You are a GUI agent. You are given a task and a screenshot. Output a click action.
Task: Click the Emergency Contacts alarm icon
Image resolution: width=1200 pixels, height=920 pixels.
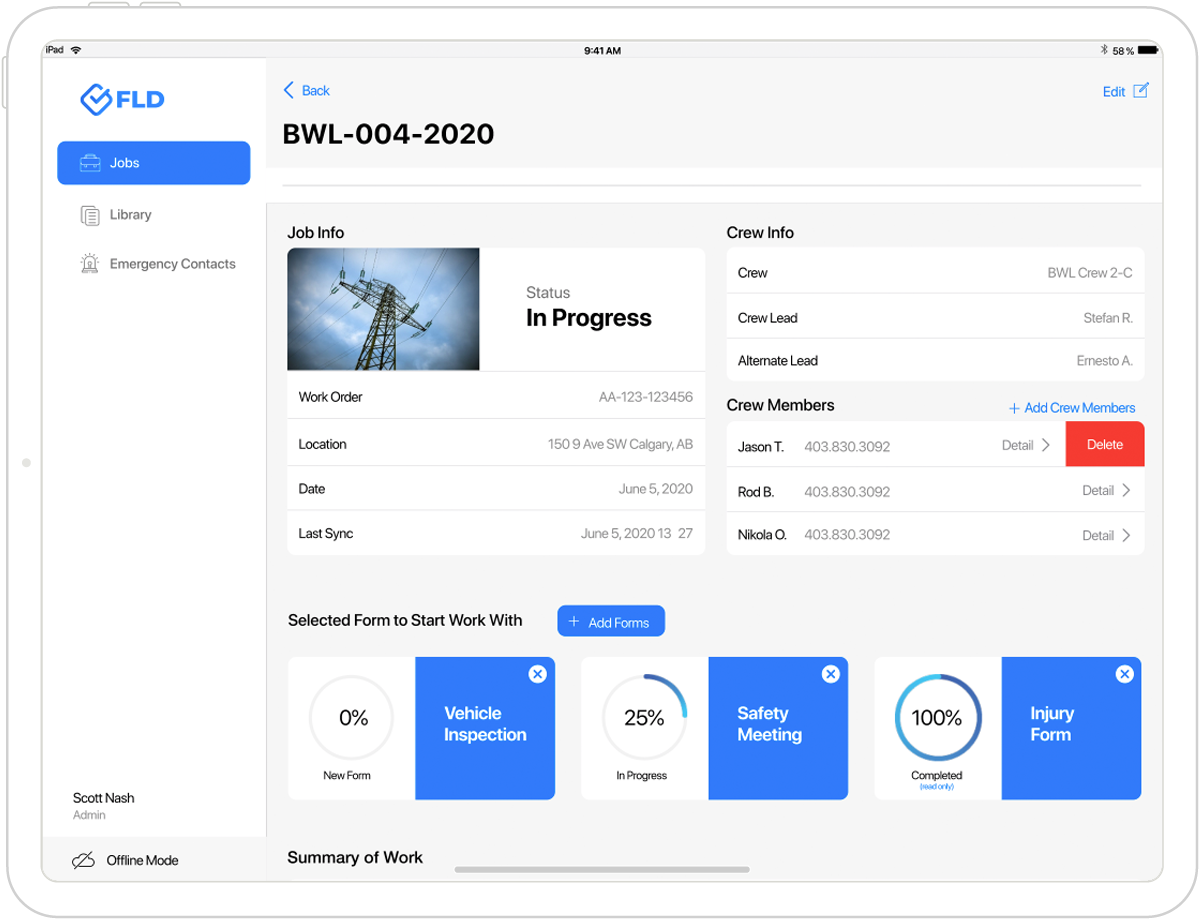[89, 263]
